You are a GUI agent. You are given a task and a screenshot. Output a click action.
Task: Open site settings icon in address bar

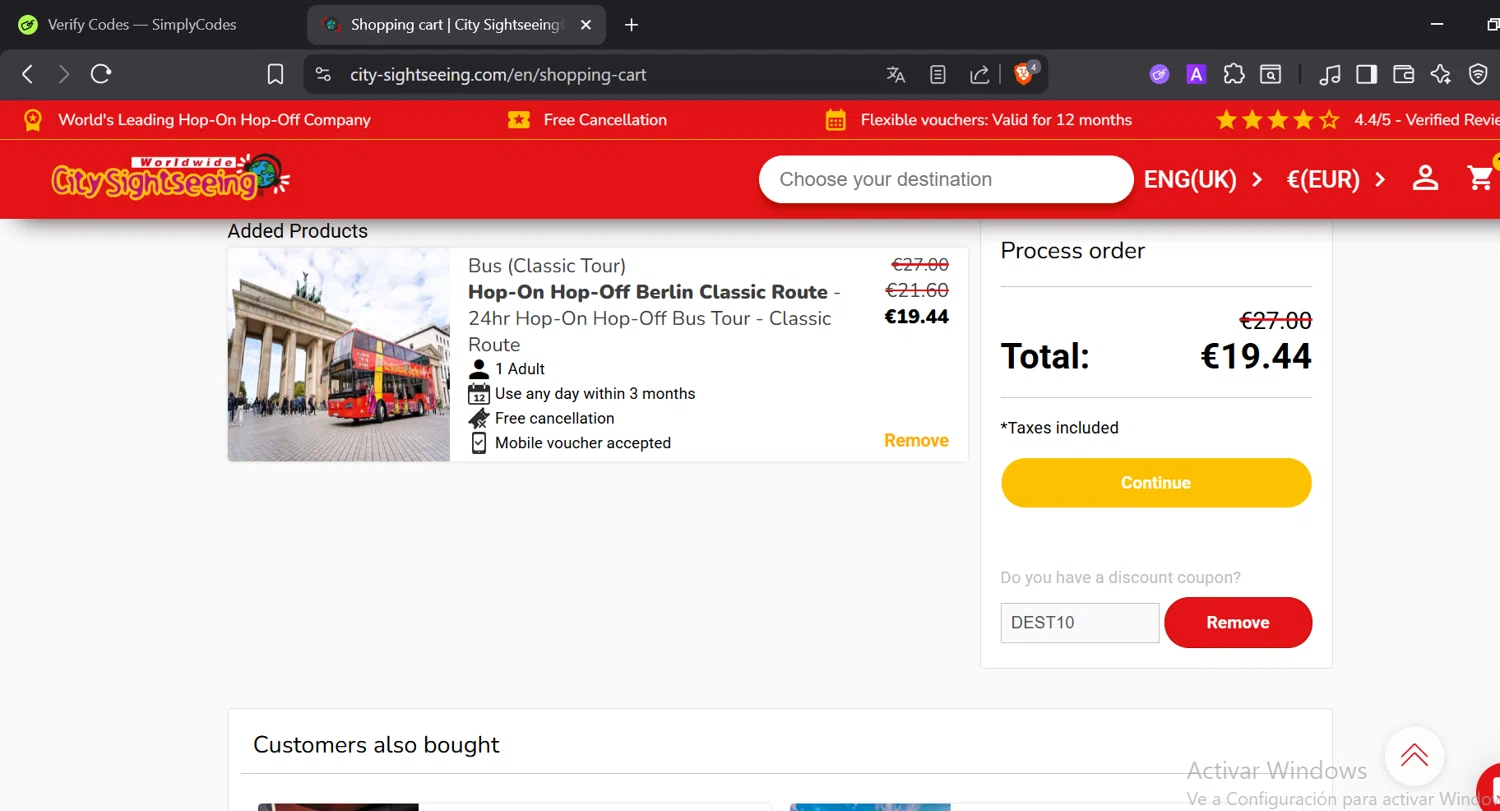322,74
